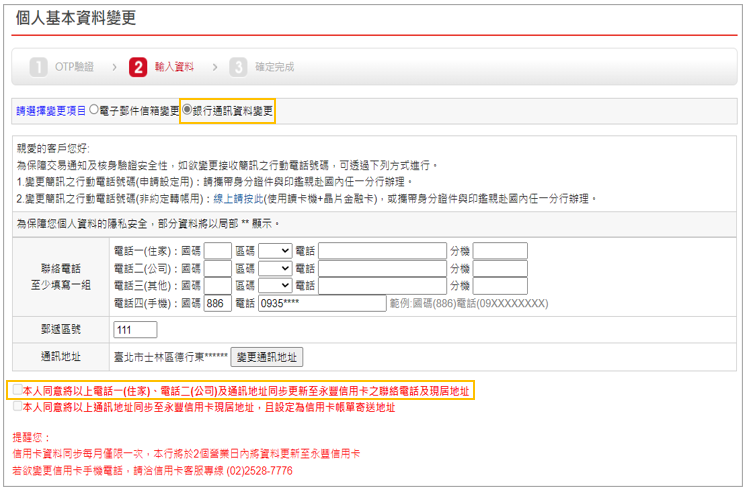Click the 郵遞區號 field showing 111
This screenshot has height=490, width=746.
pos(136,330)
